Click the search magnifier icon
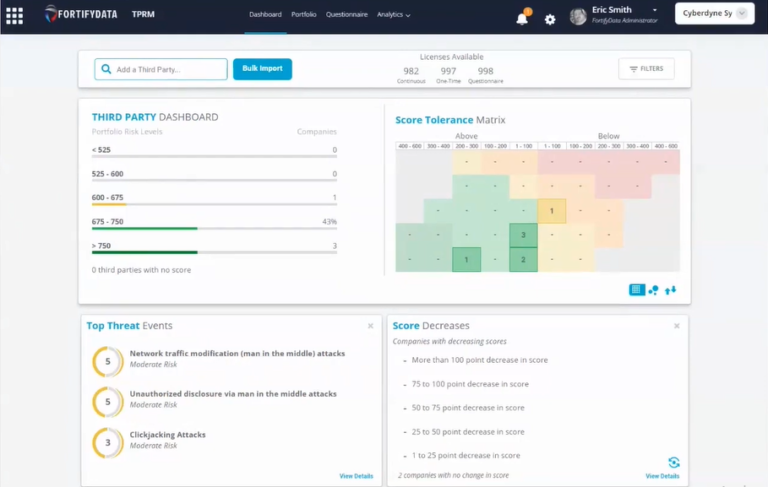This screenshot has width=768, height=487. pyautogui.click(x=106, y=69)
